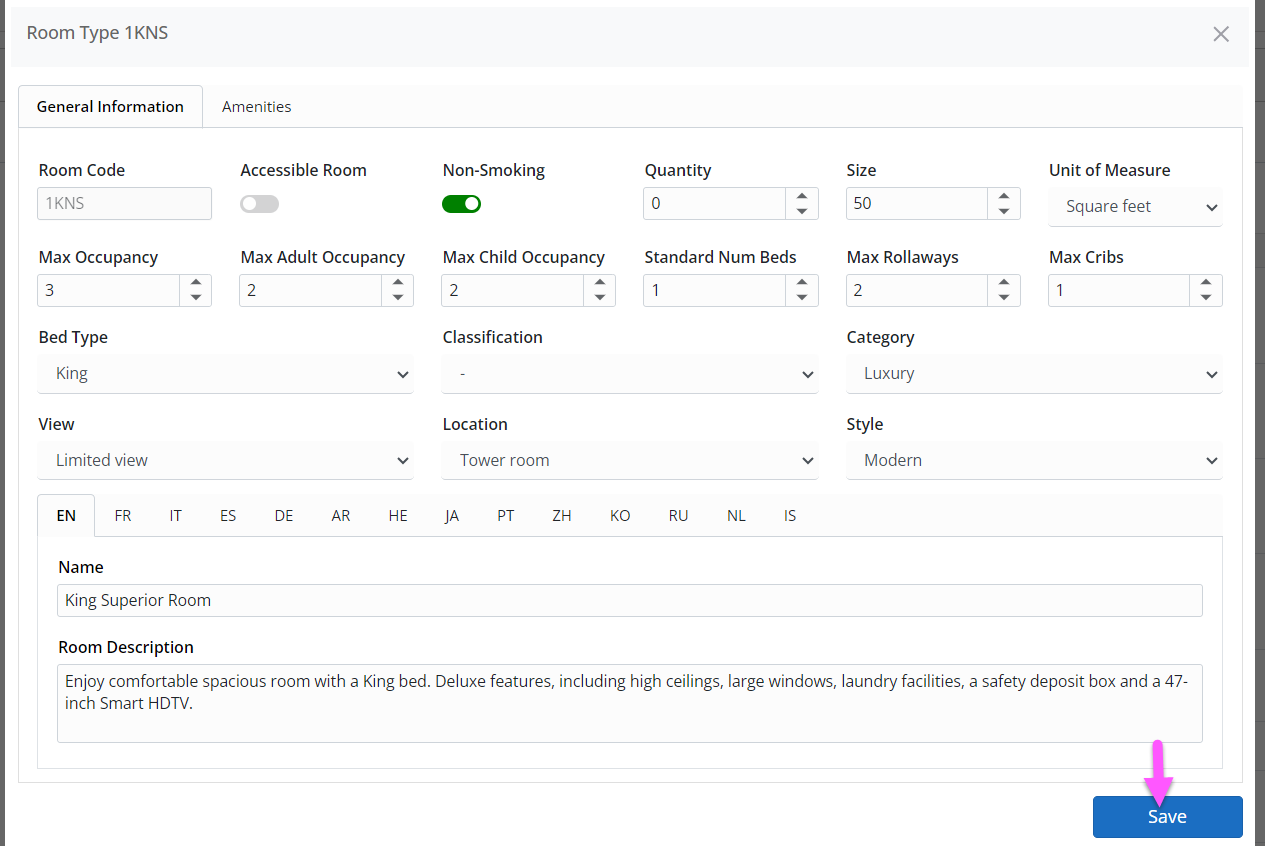Open the Category dropdown showing Luxury

[x=1033, y=374]
